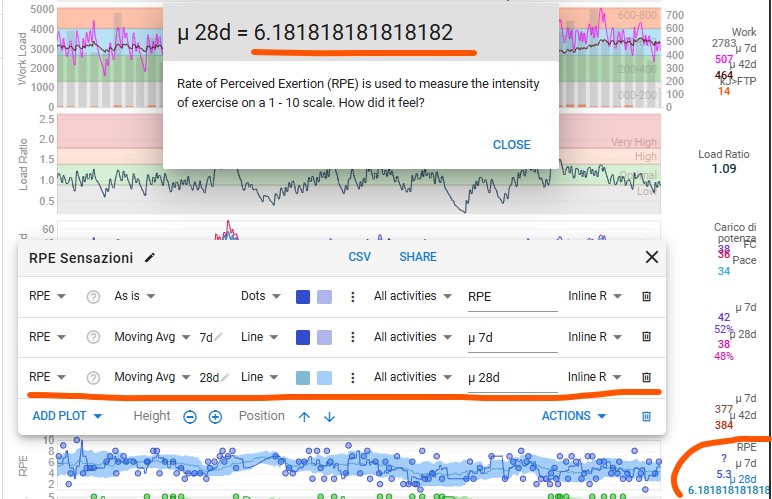This screenshot has width=772, height=499.
Task: Open the ADD PLOT menu
Action: coord(67,416)
